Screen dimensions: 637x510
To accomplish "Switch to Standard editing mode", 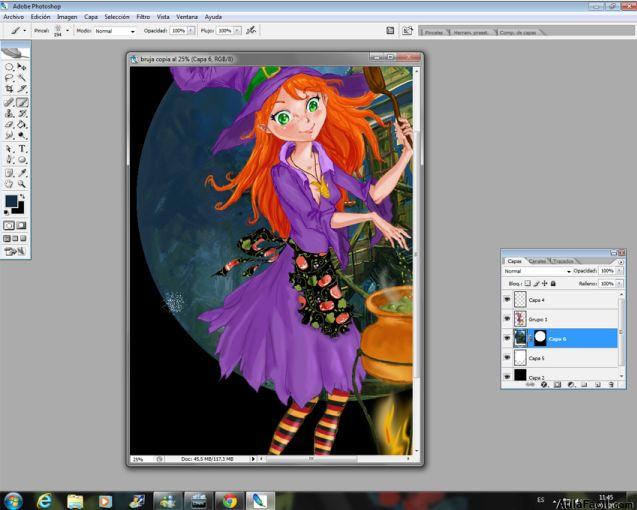I will (x=9, y=225).
